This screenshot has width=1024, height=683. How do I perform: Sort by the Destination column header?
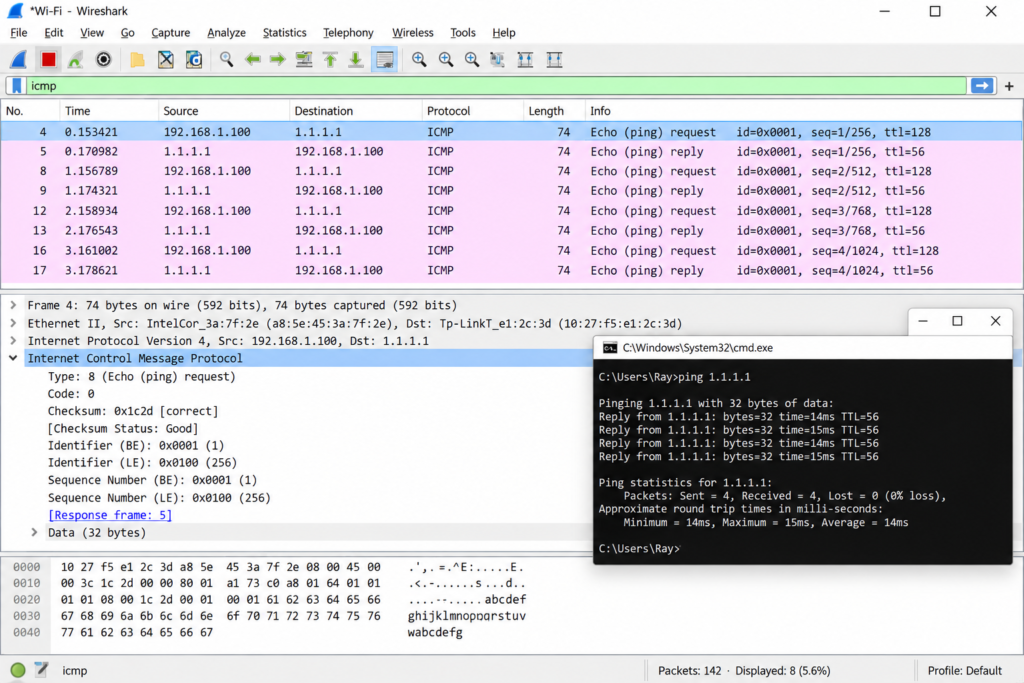point(355,111)
